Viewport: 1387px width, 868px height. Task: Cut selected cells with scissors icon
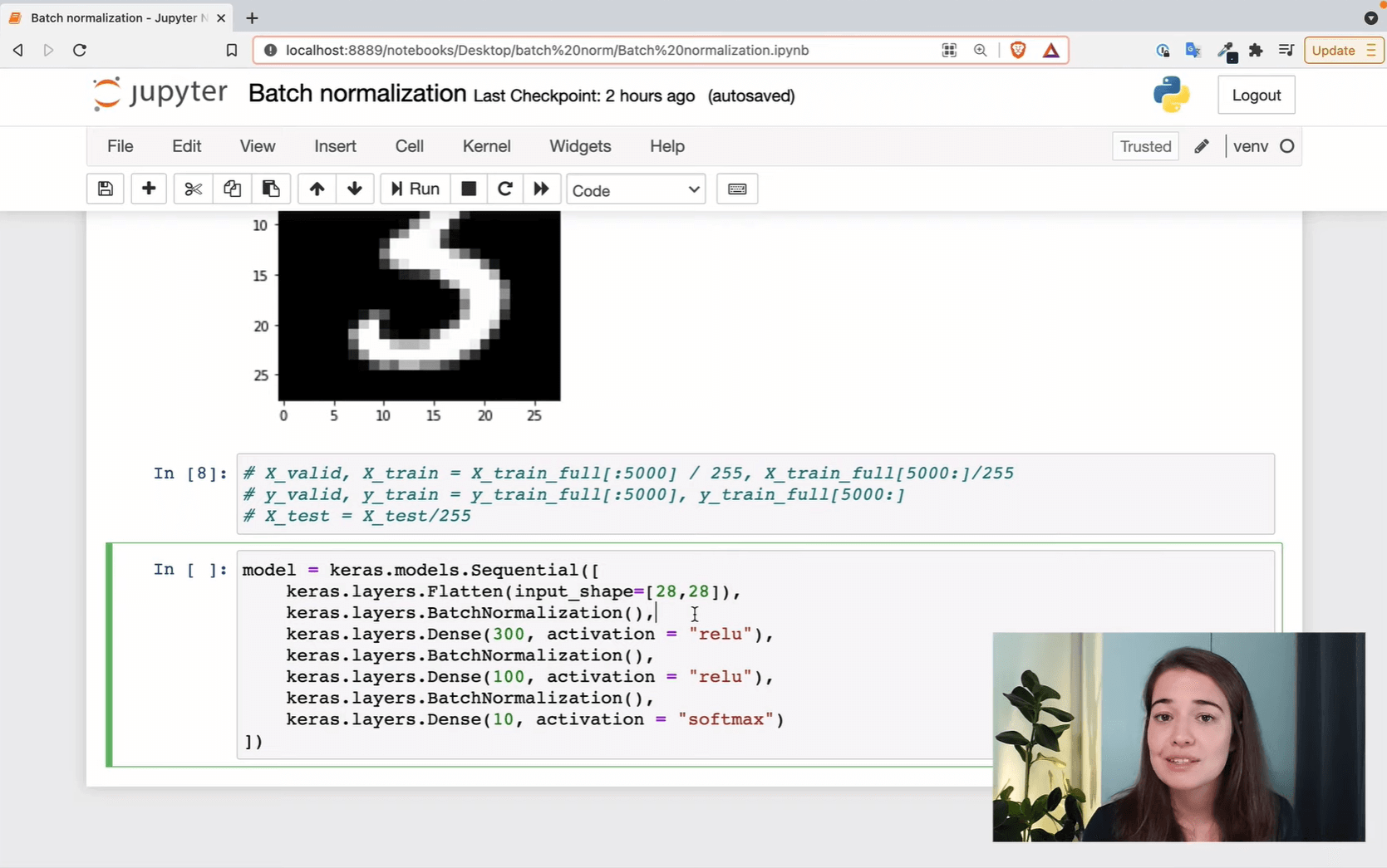pyautogui.click(x=193, y=189)
